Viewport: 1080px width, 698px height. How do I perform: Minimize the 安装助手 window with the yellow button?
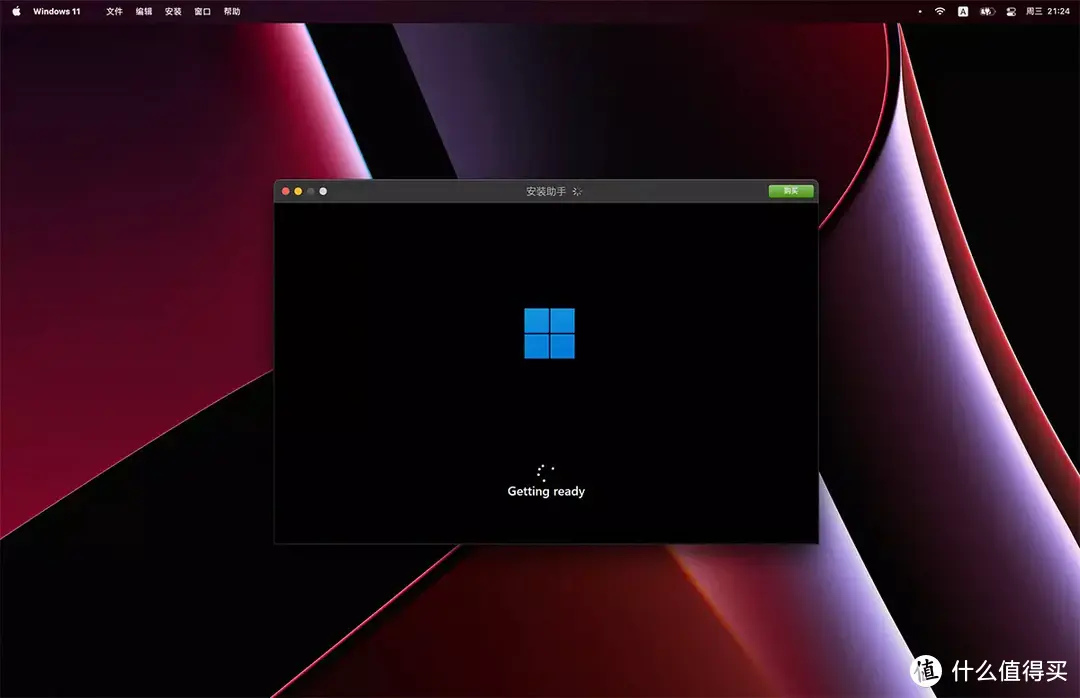click(298, 192)
